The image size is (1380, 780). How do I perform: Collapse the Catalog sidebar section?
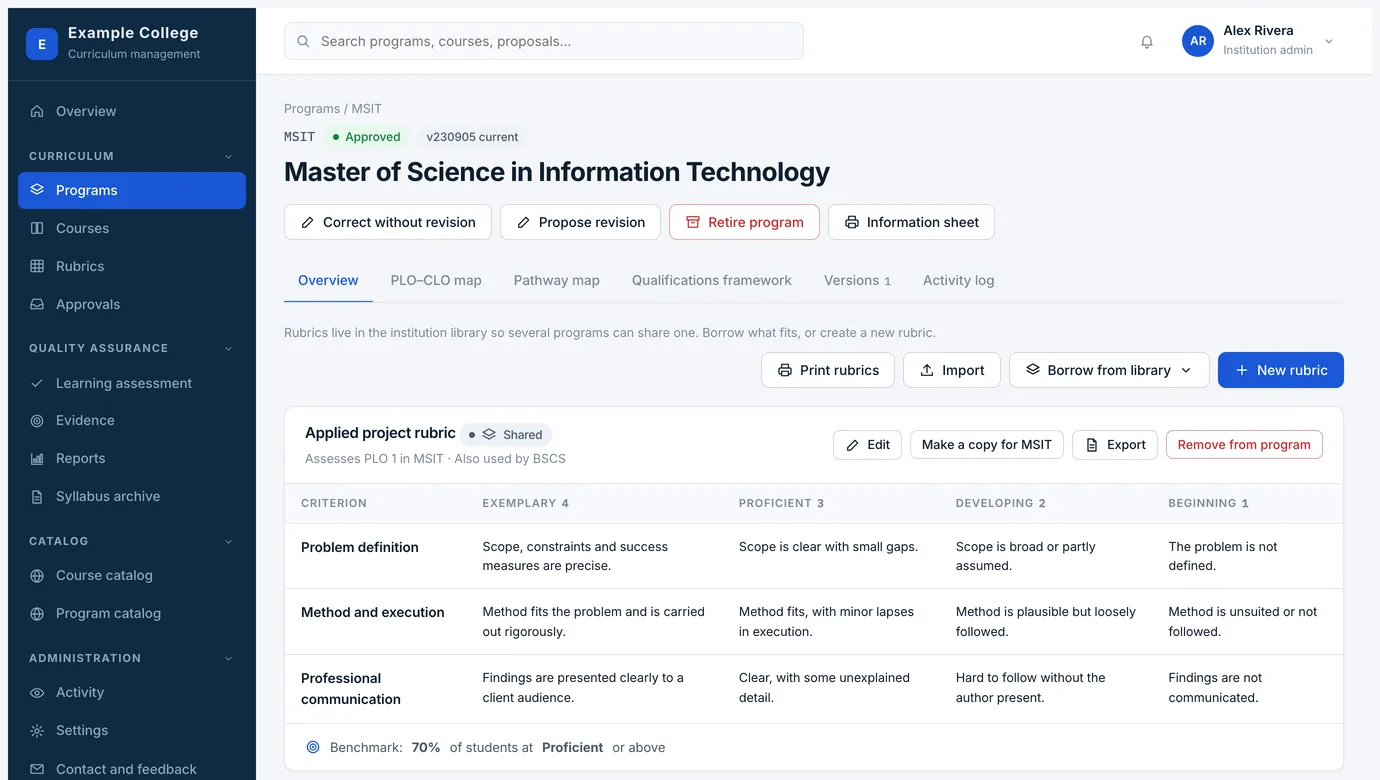(x=229, y=542)
